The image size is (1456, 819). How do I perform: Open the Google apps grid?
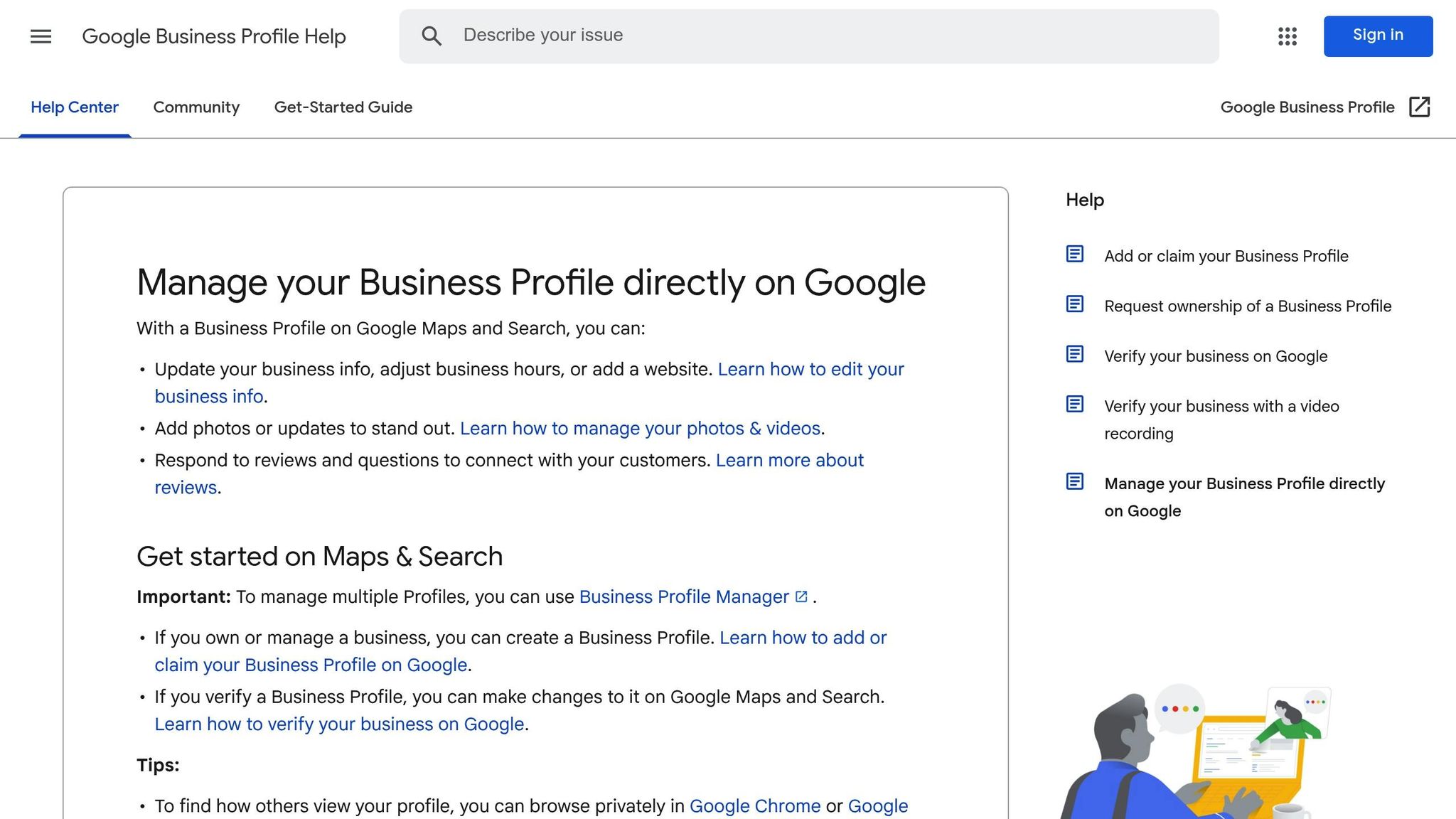(x=1288, y=36)
